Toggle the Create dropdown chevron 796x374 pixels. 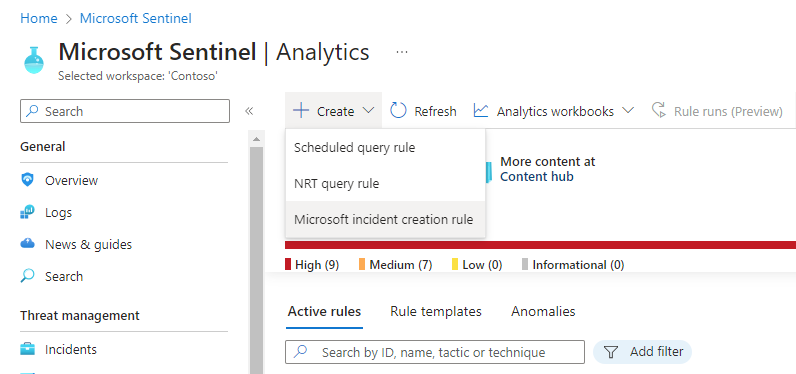(x=369, y=111)
